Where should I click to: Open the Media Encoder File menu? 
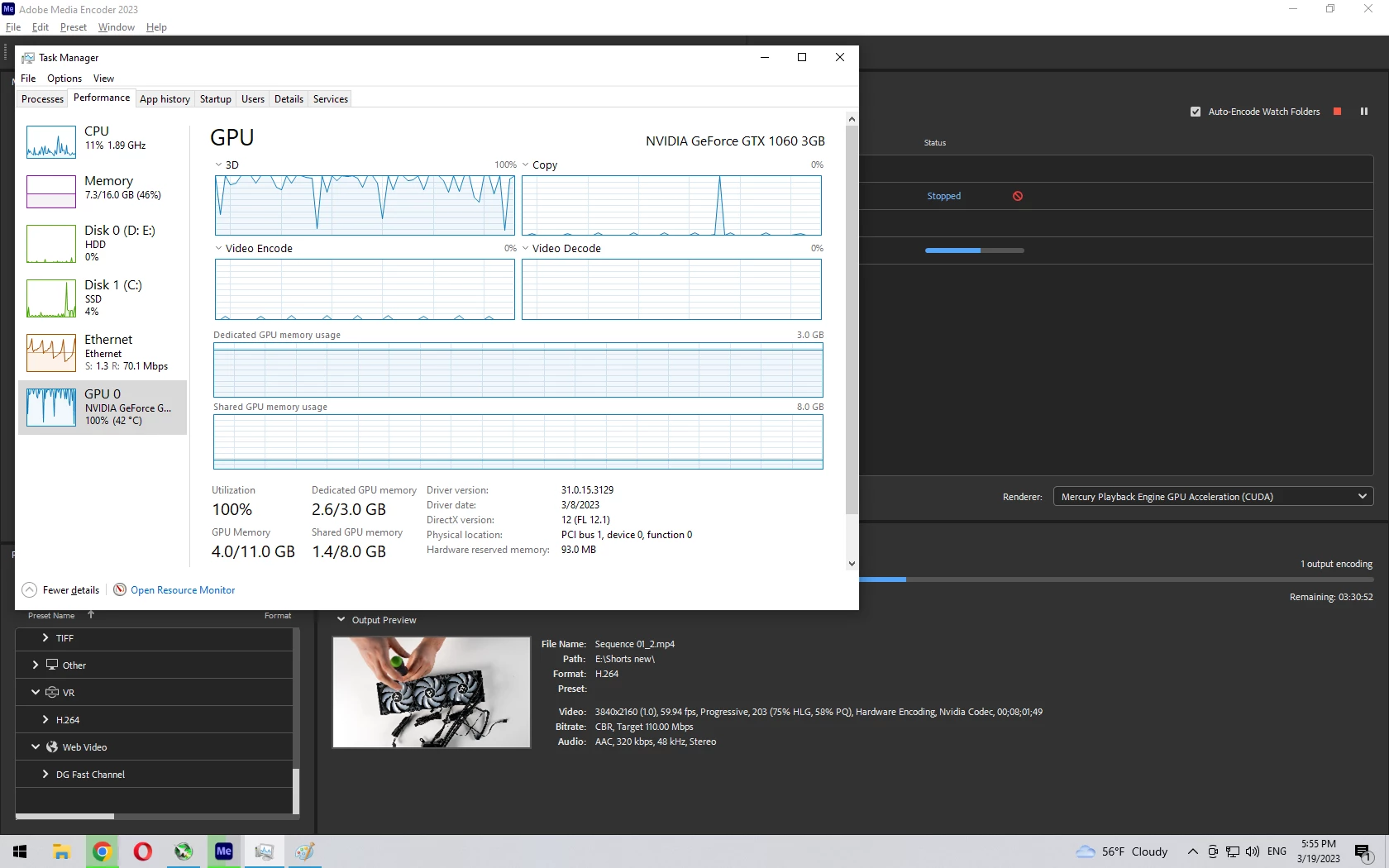coord(13,27)
